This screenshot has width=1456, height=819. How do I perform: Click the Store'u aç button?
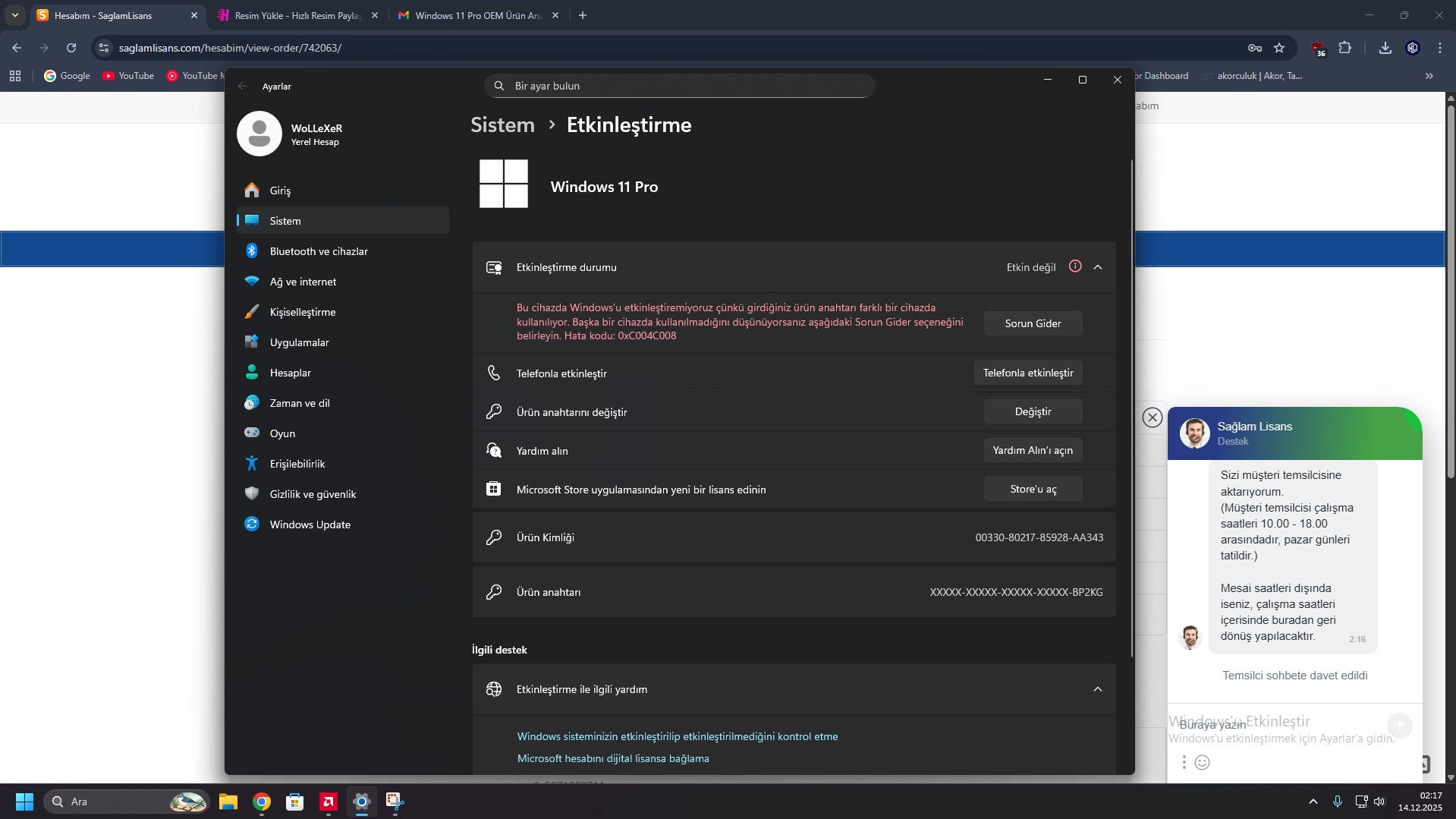click(x=1033, y=489)
